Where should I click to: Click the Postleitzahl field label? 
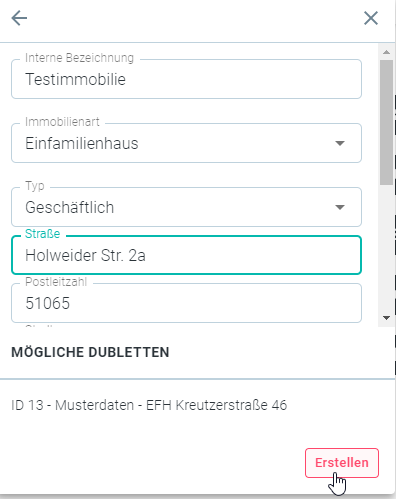click(56, 282)
